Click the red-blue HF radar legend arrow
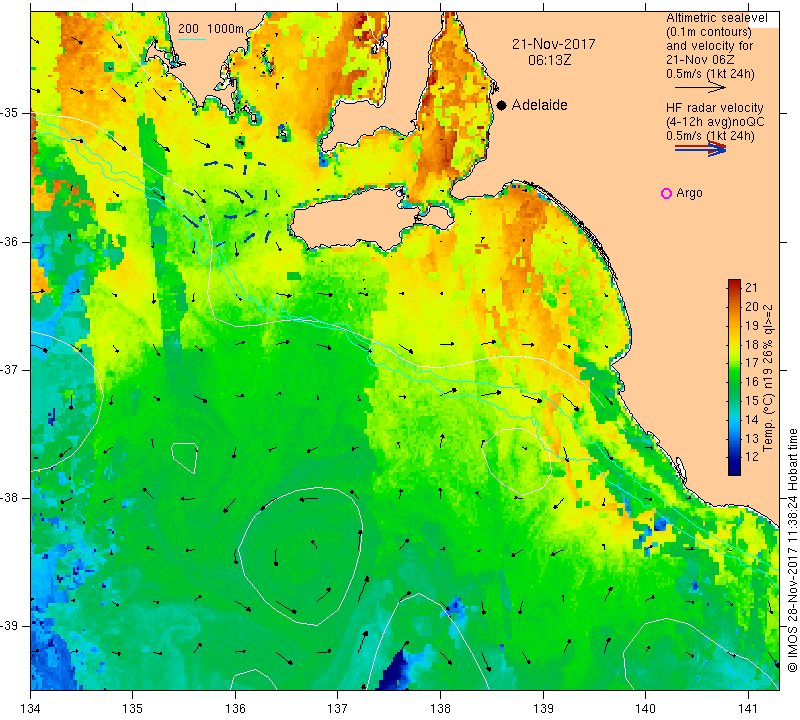This screenshot has height=720, width=800. (x=700, y=149)
